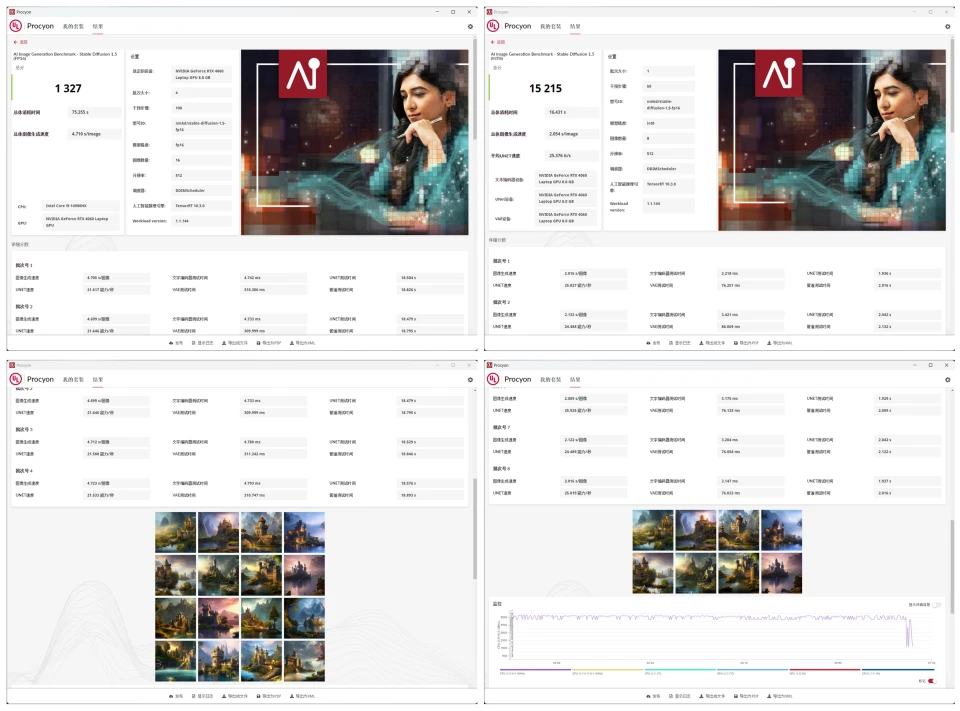This screenshot has height=711, width=960.
Task: Turn off the red markers switch below the chart
Action: 932,681
